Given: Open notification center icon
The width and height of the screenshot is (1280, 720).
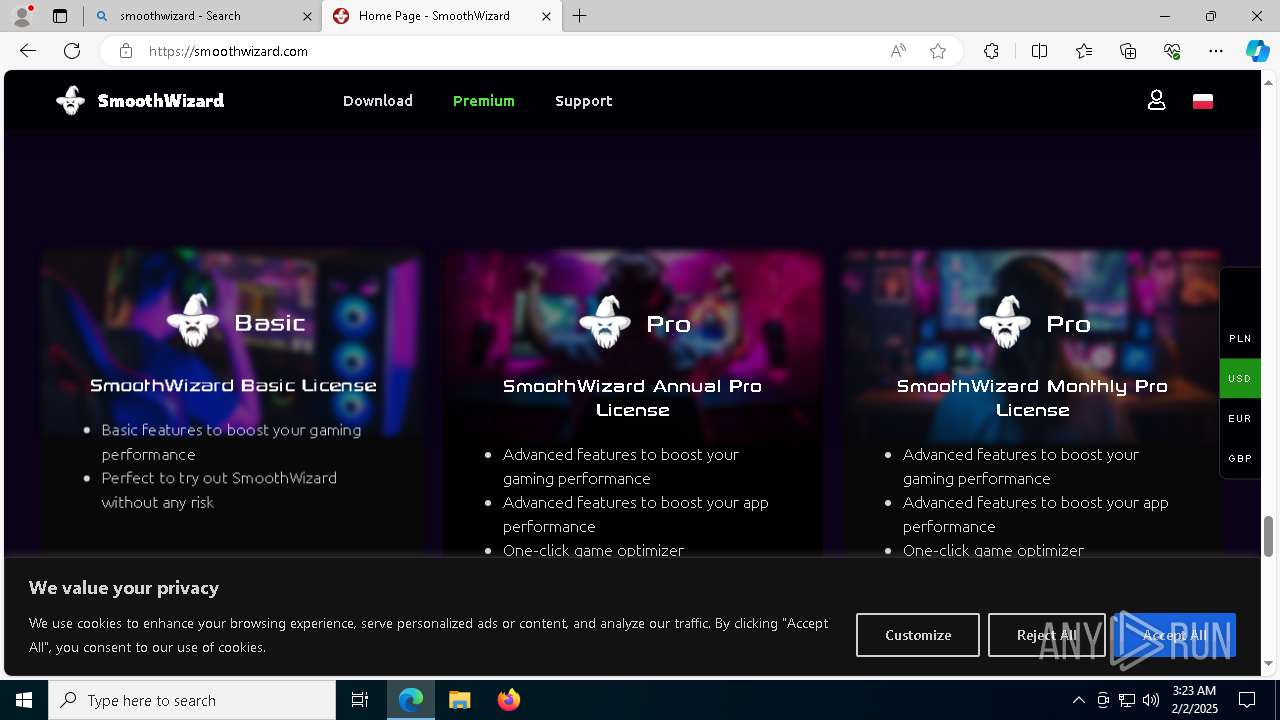Looking at the screenshot, I should tap(1247, 700).
